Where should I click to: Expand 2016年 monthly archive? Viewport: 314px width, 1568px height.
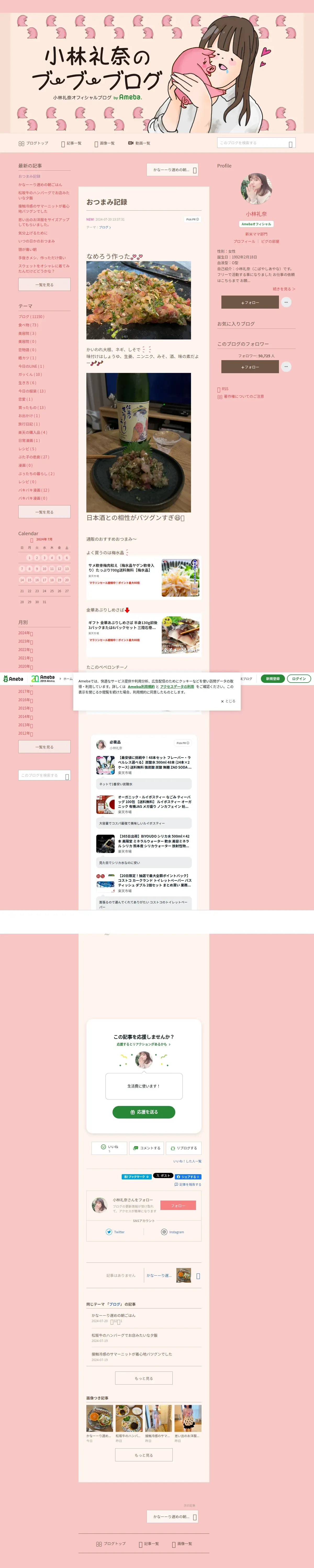(x=26, y=700)
